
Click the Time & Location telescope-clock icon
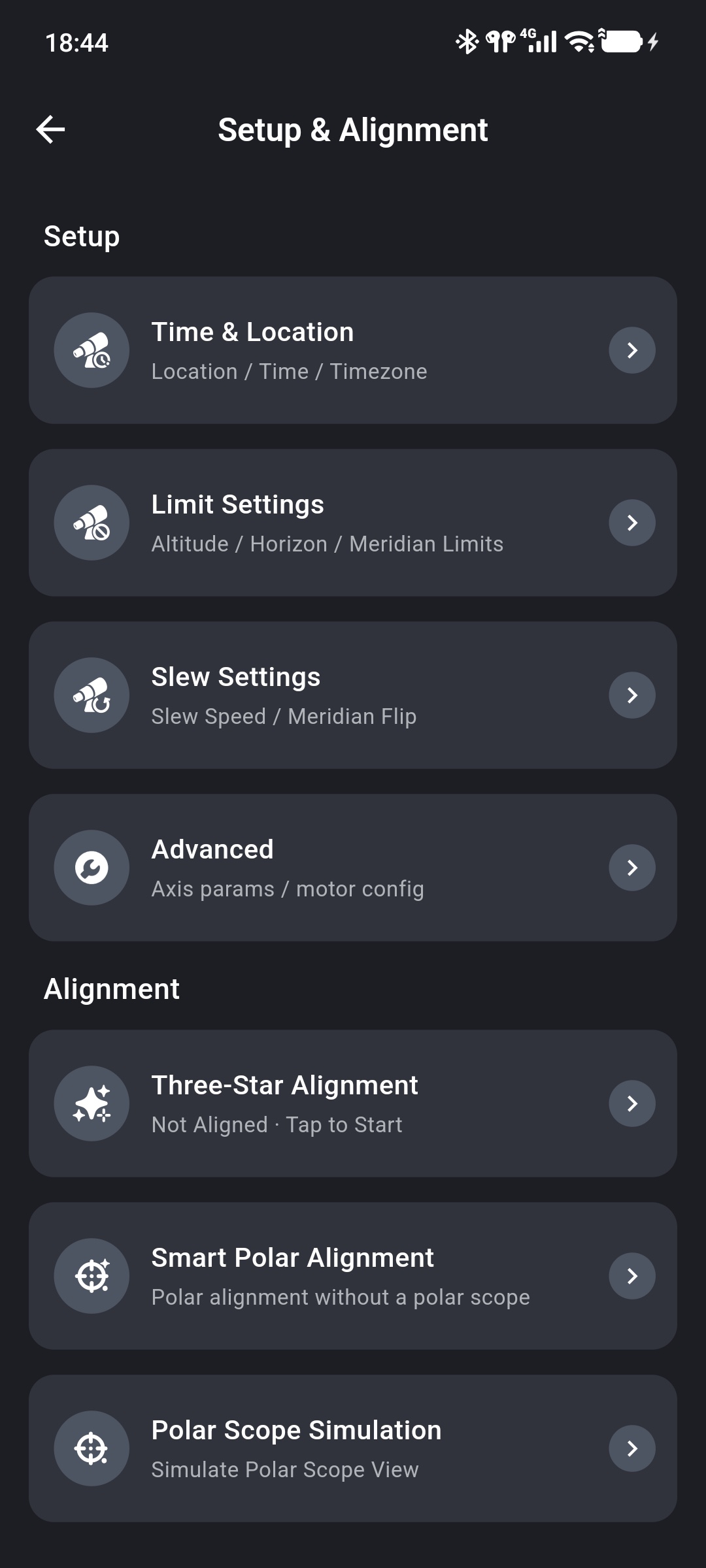[x=92, y=350]
